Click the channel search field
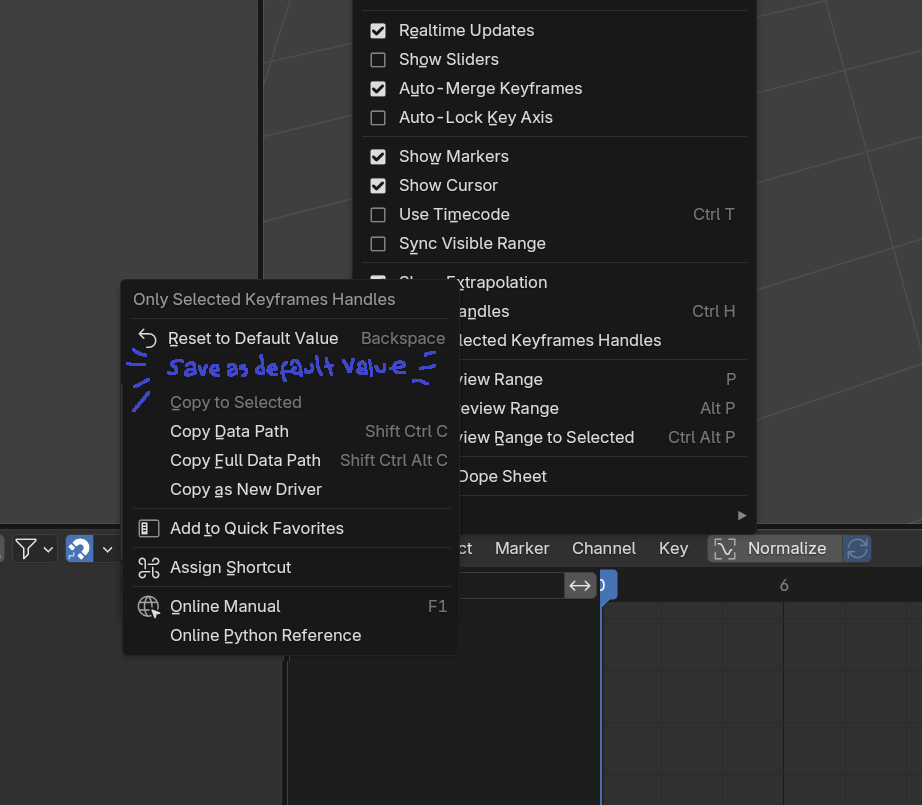922x805 pixels. 512,586
